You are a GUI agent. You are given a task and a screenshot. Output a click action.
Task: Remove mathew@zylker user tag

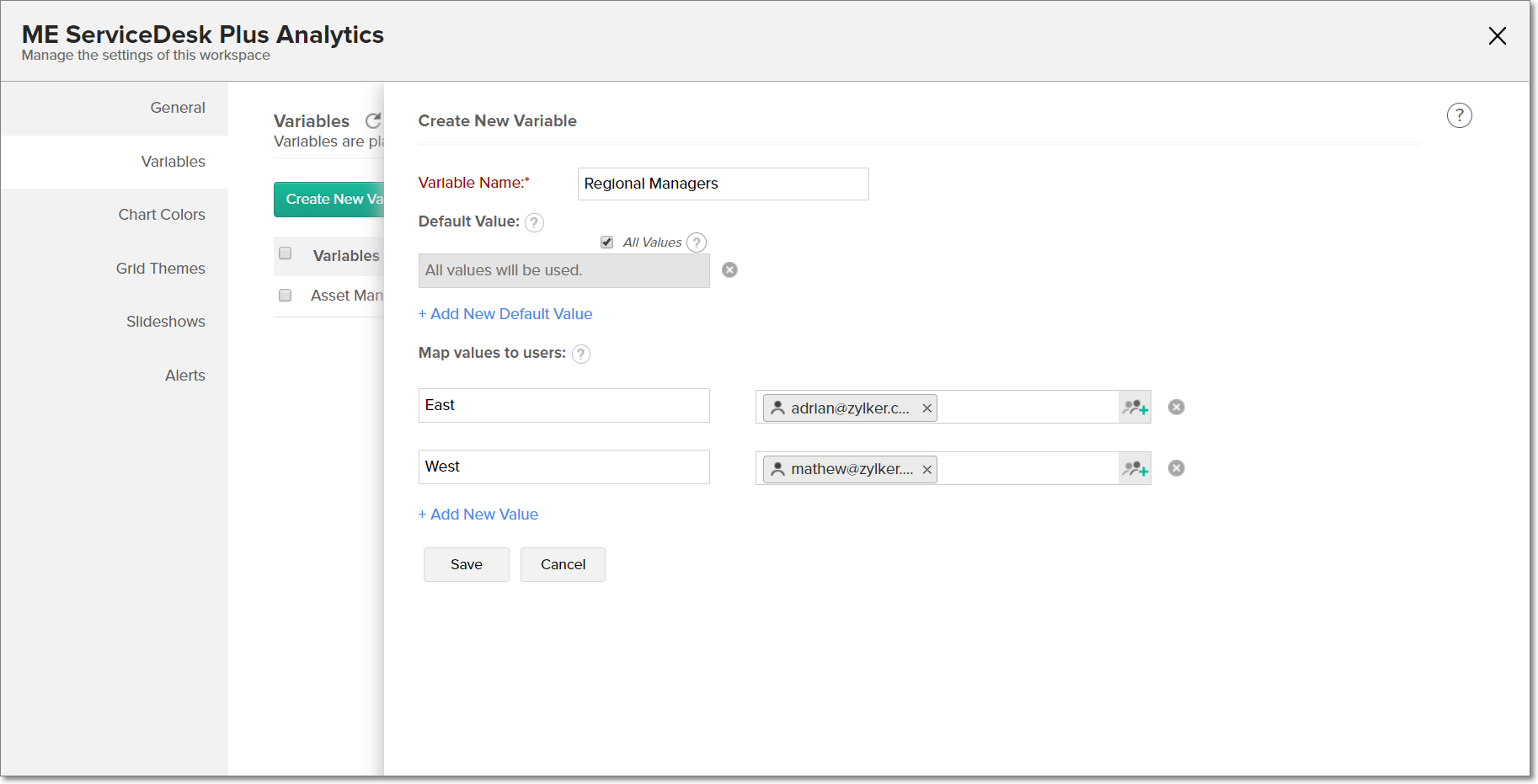point(927,470)
